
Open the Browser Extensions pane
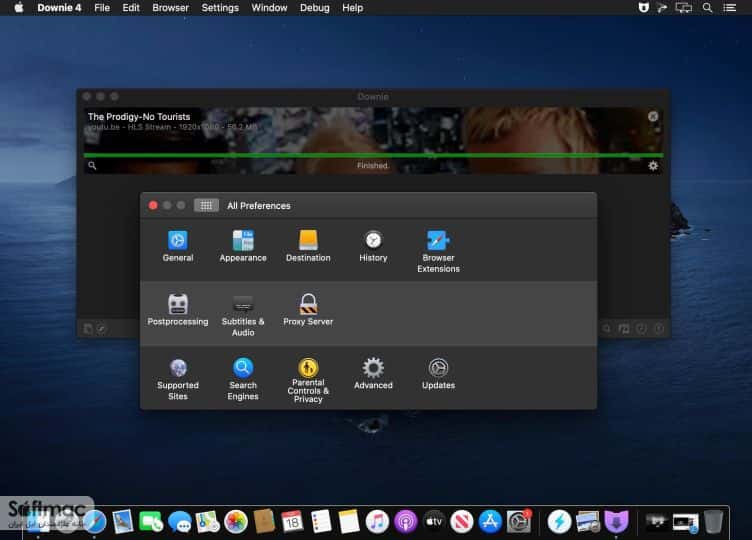[x=438, y=251]
